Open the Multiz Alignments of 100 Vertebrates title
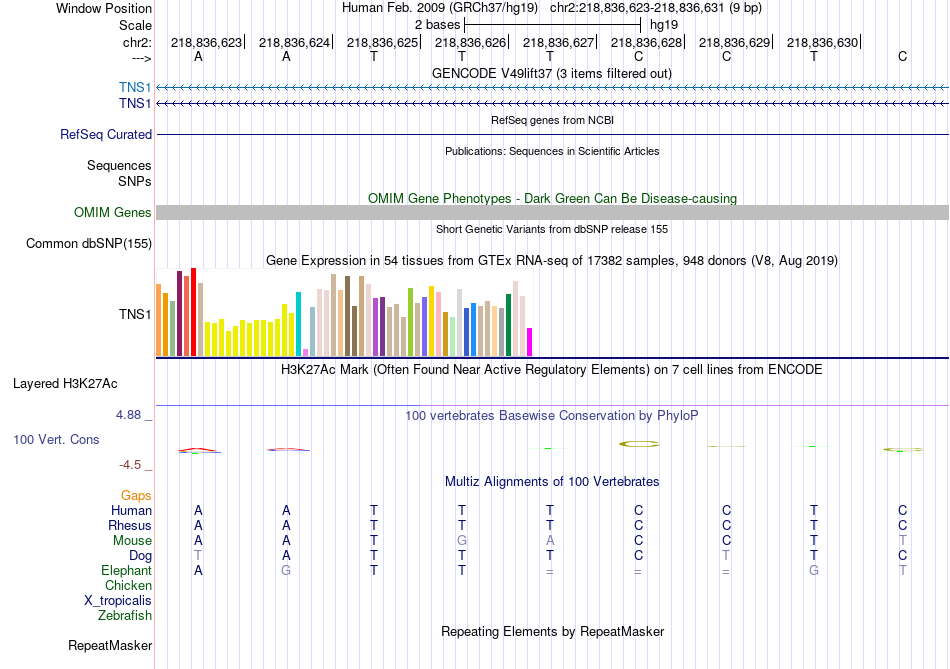This screenshot has width=950, height=669. [x=552, y=482]
